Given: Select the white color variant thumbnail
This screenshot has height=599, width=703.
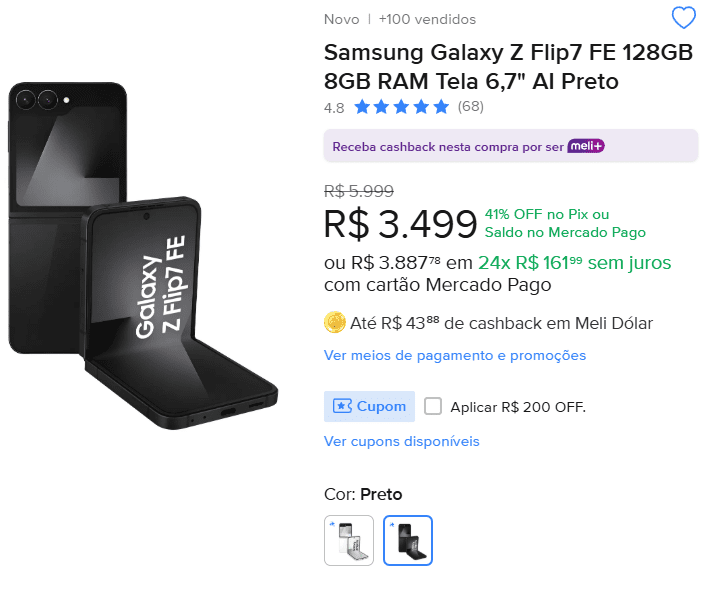Looking at the screenshot, I should pos(349,540).
